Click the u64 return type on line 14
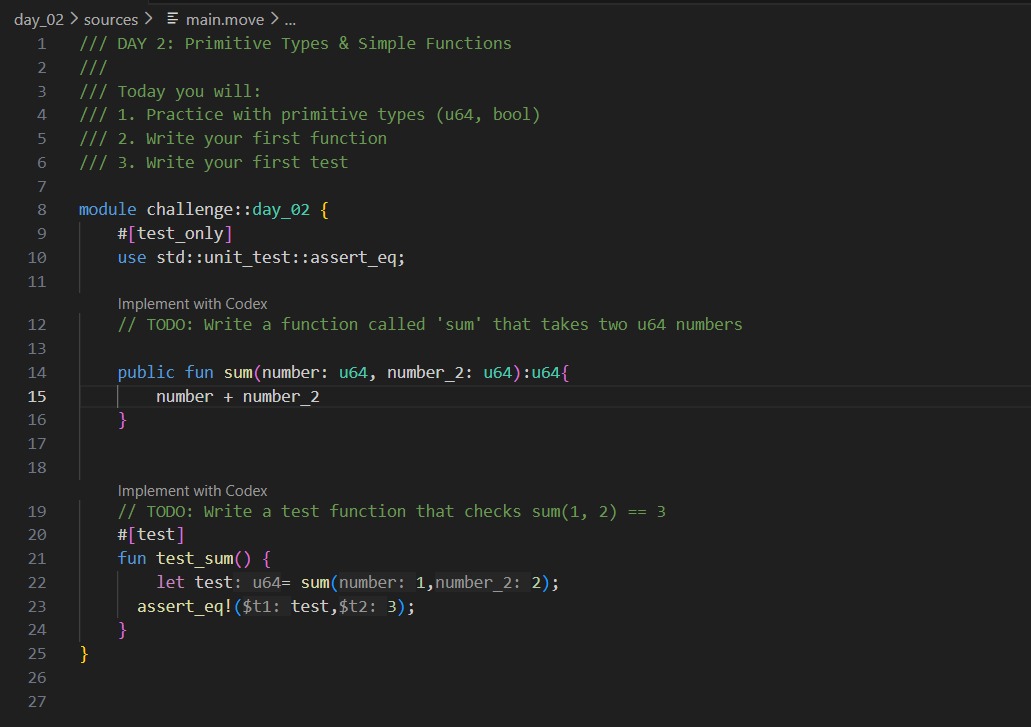 tap(545, 372)
